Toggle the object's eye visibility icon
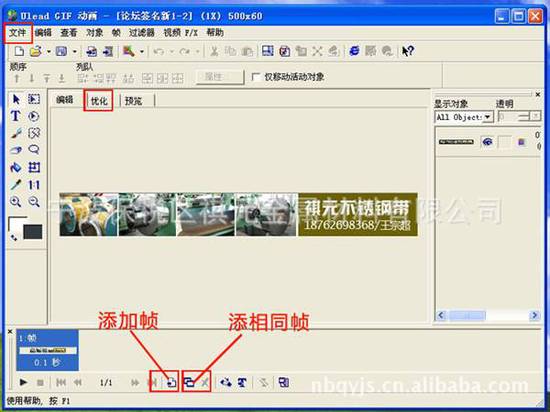Image resolution: width=550 pixels, height=412 pixels. (487, 142)
